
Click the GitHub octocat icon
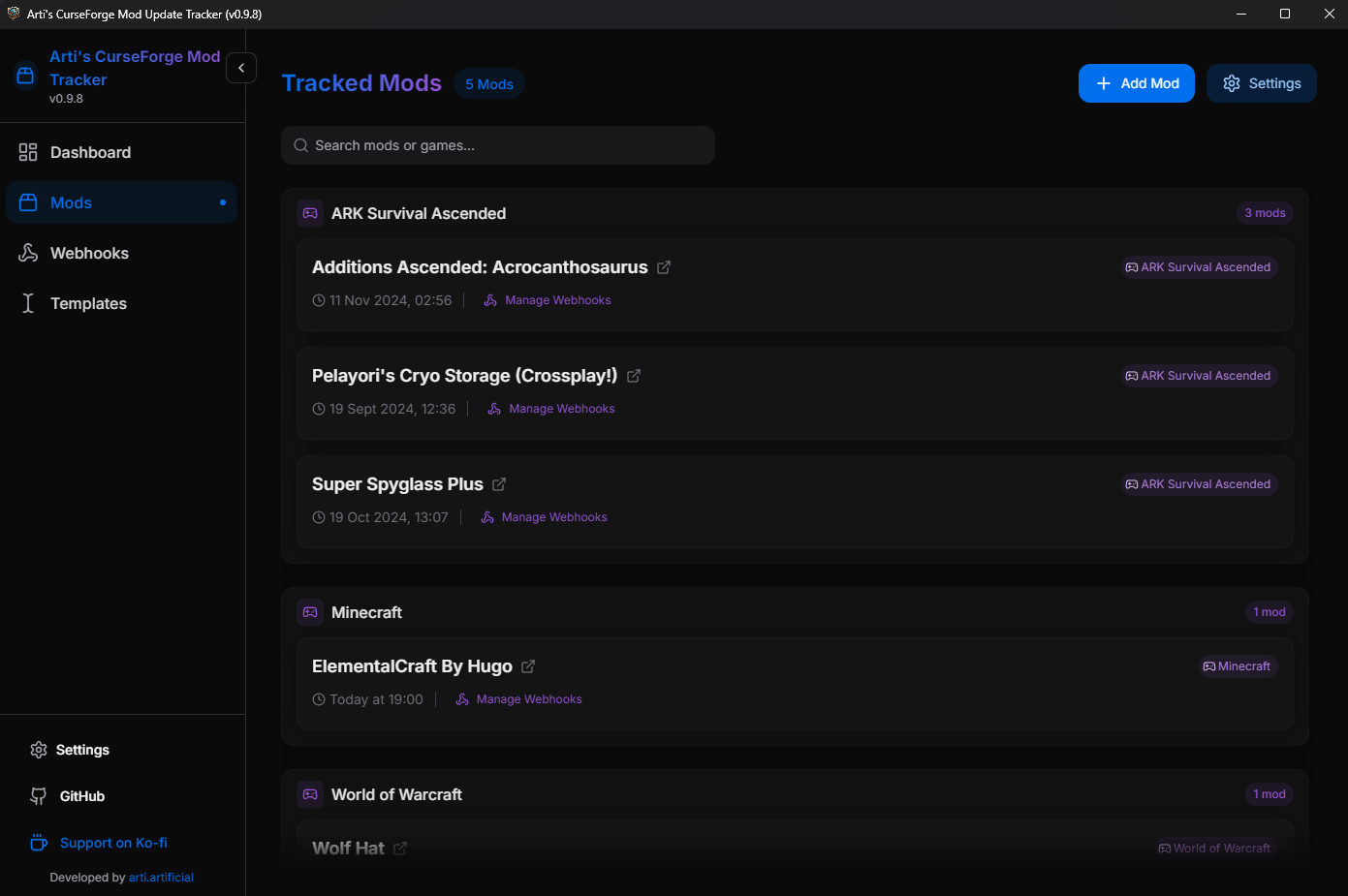pos(39,796)
